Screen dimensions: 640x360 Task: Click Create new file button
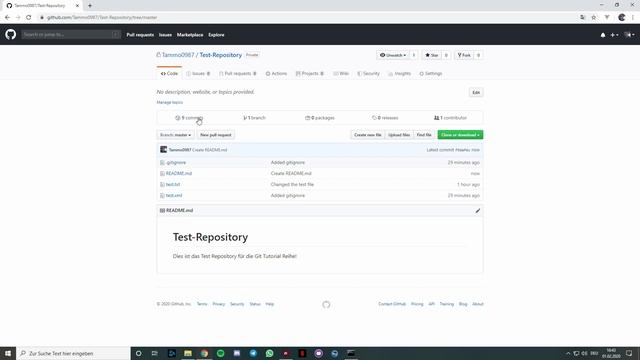click(367, 135)
